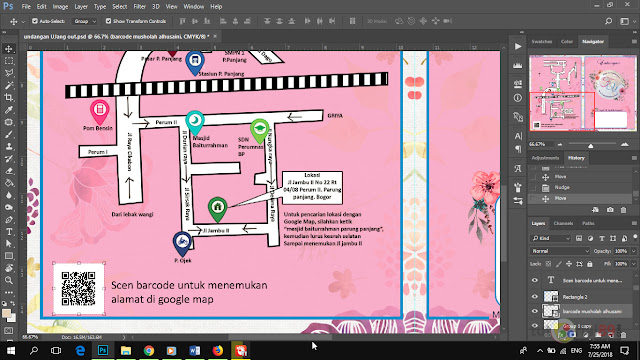Select the Pen tool
This screenshot has width=640, height=360.
[9, 220]
